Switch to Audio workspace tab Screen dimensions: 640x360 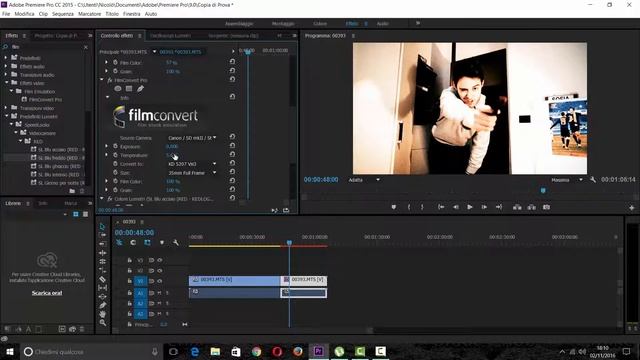[x=382, y=24]
